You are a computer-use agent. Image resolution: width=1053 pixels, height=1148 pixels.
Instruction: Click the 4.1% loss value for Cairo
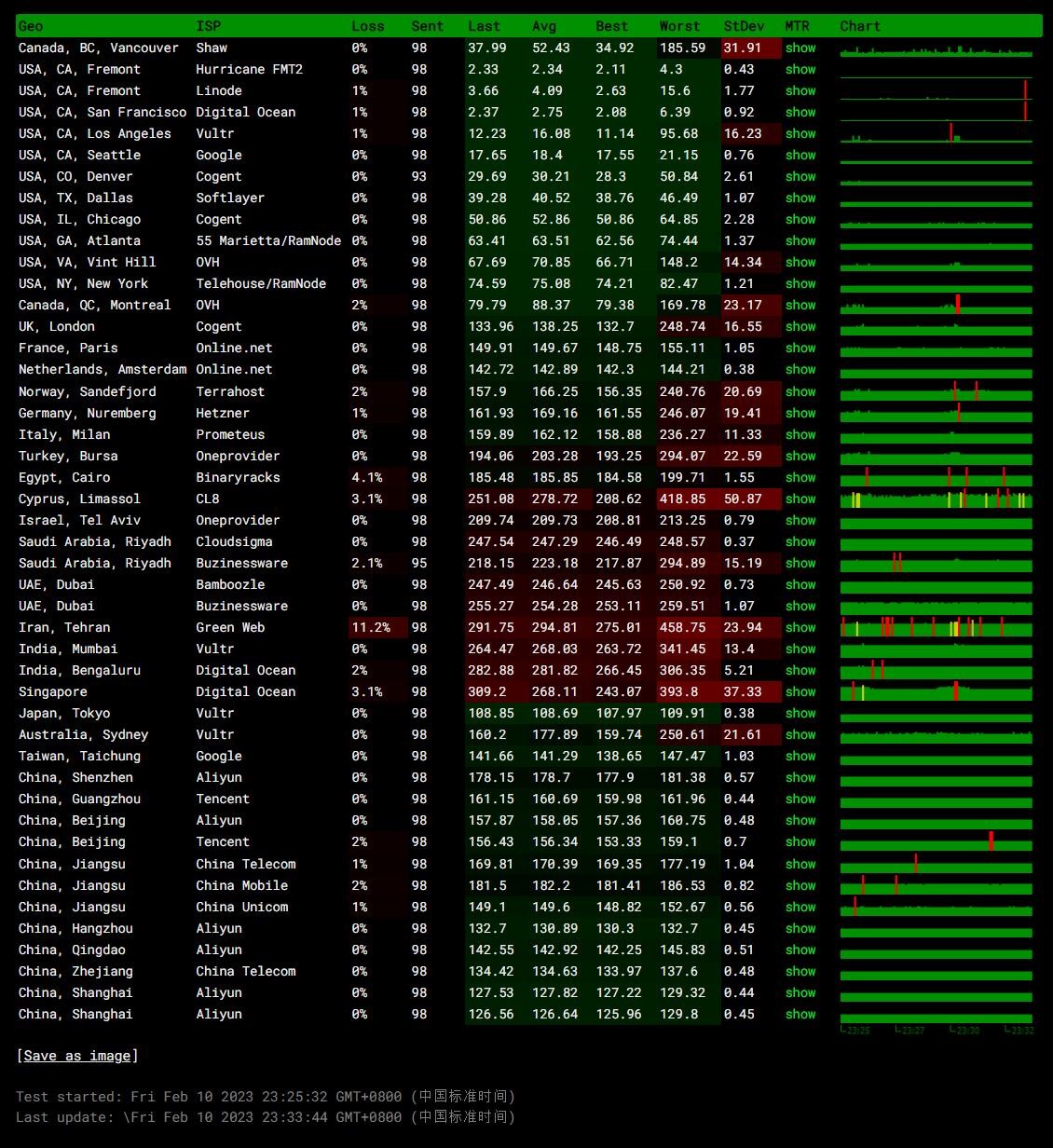click(x=367, y=477)
